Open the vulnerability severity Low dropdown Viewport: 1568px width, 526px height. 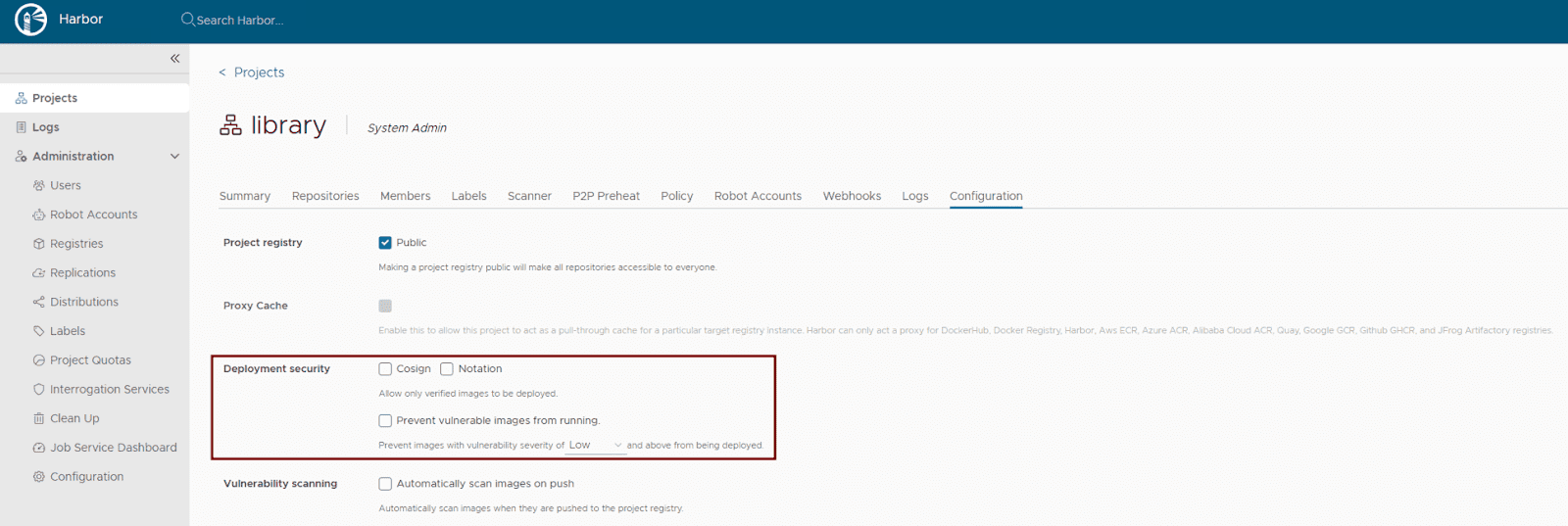click(x=596, y=446)
